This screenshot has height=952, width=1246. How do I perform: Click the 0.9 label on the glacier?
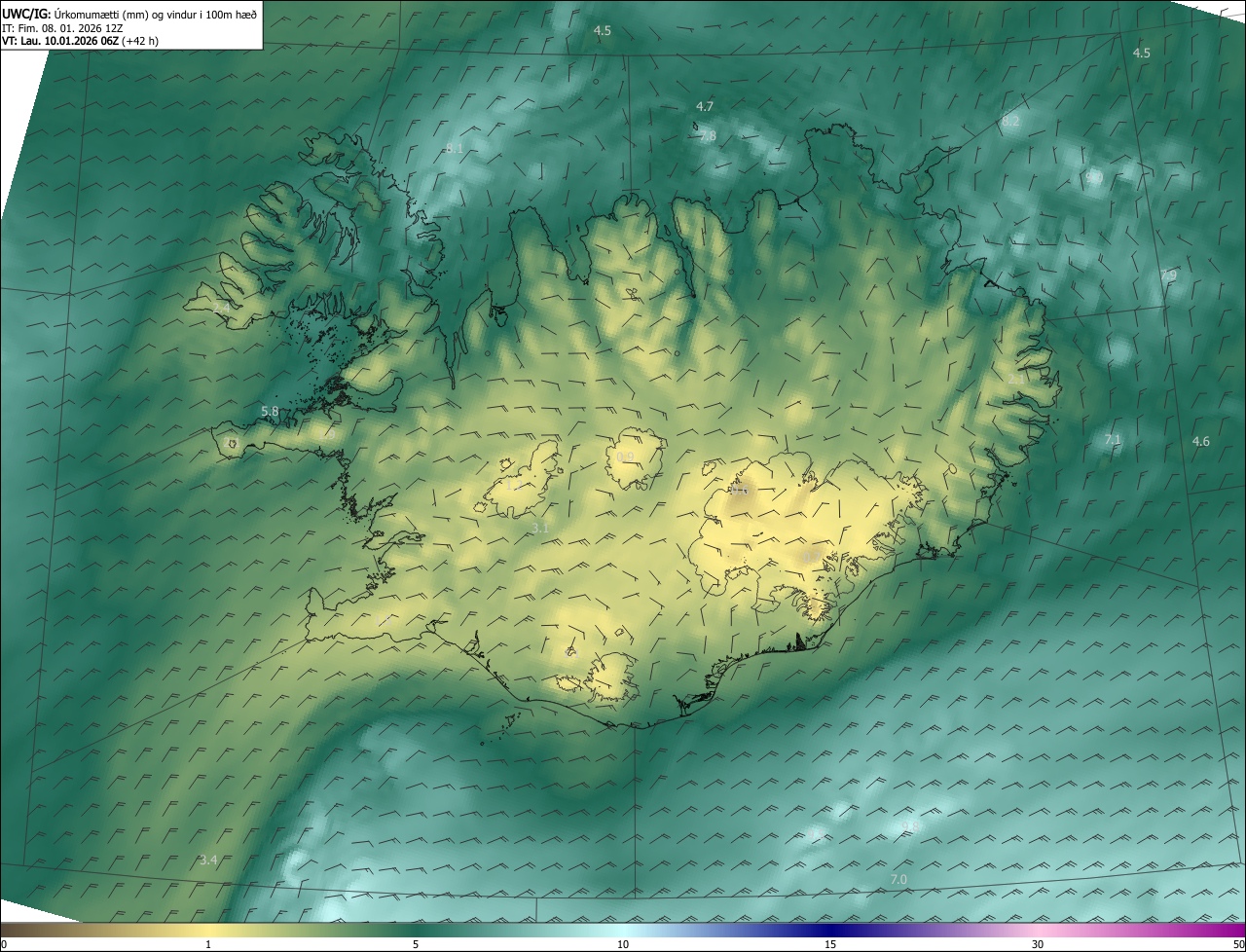(x=625, y=458)
